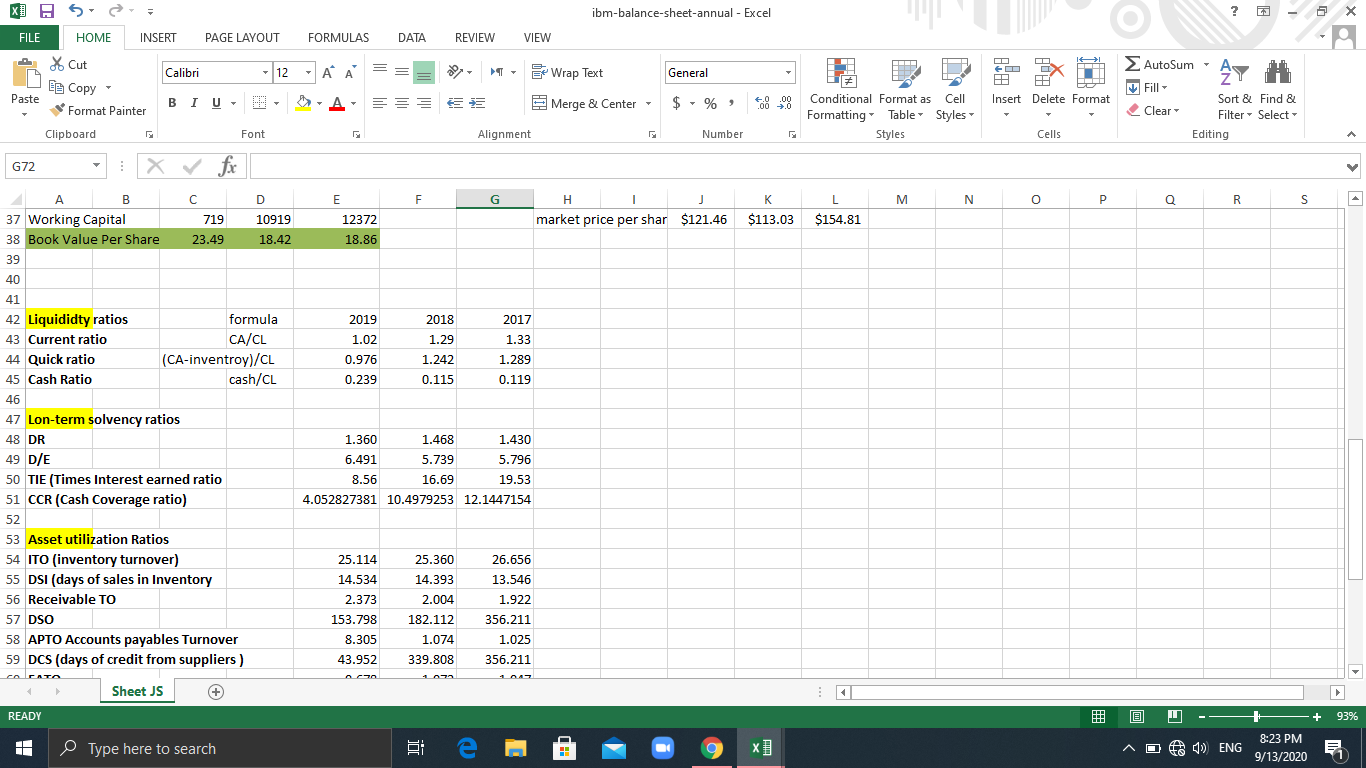
Task: Switch to the FORMULAS ribbon tab
Action: click(x=338, y=38)
